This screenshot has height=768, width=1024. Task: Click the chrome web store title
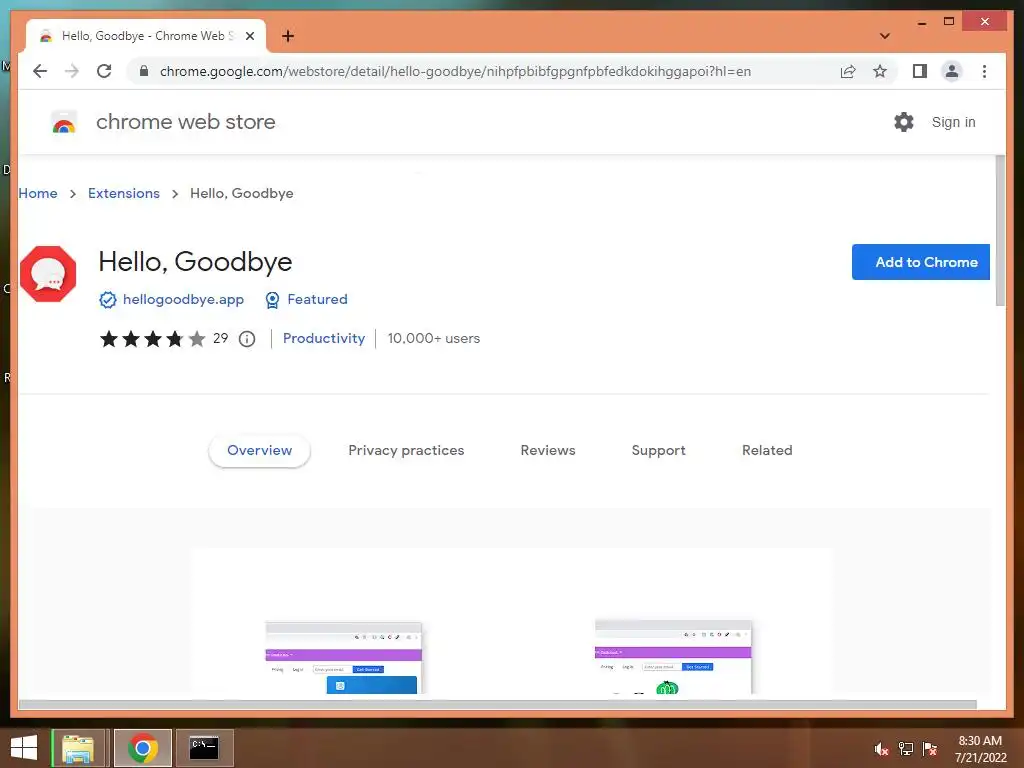185,122
